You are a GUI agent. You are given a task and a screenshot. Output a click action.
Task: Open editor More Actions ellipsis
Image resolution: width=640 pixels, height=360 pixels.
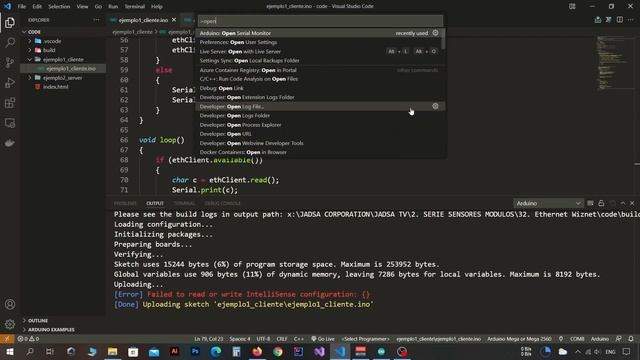(x=631, y=20)
